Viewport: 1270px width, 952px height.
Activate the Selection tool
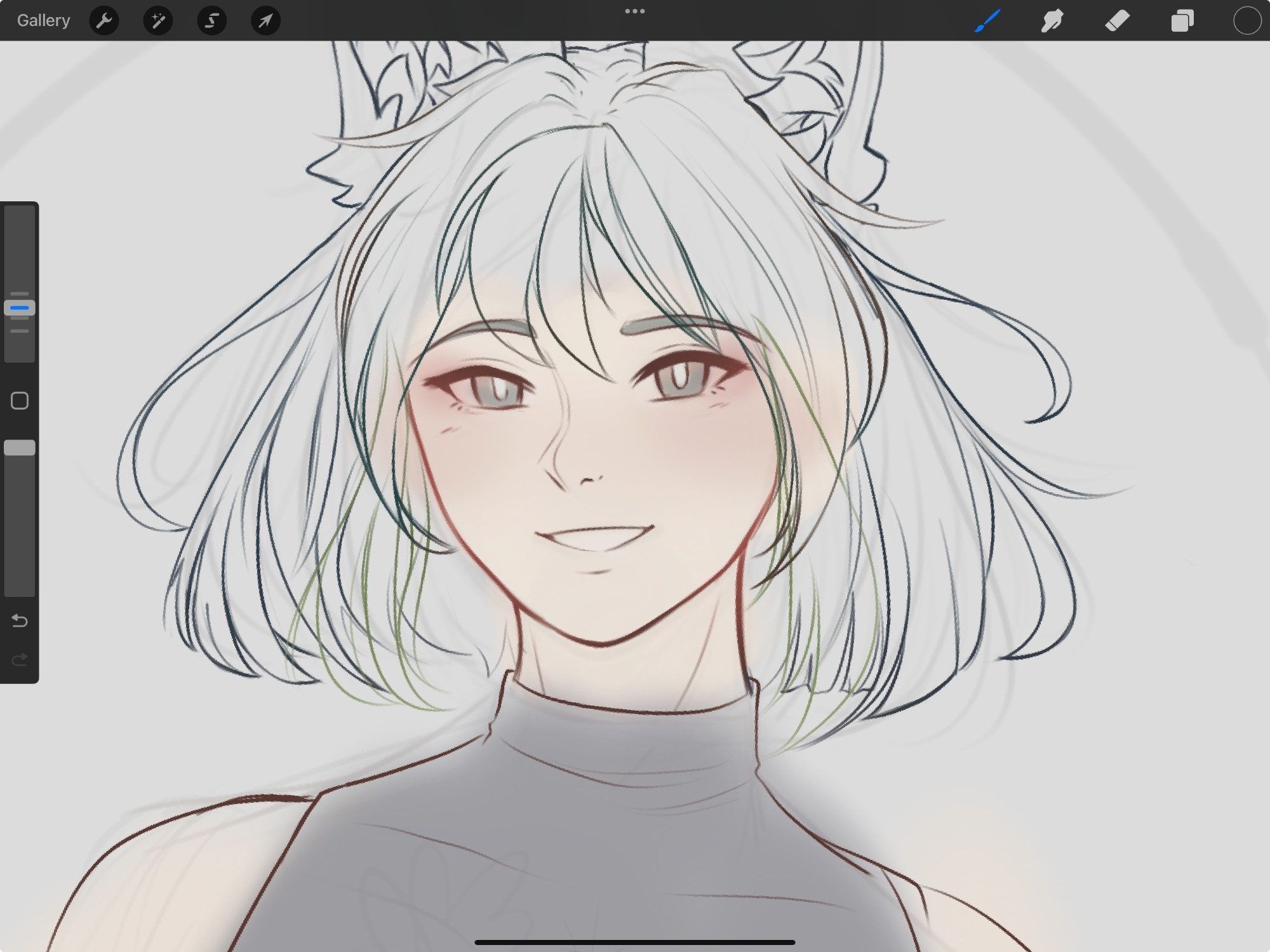tap(211, 21)
